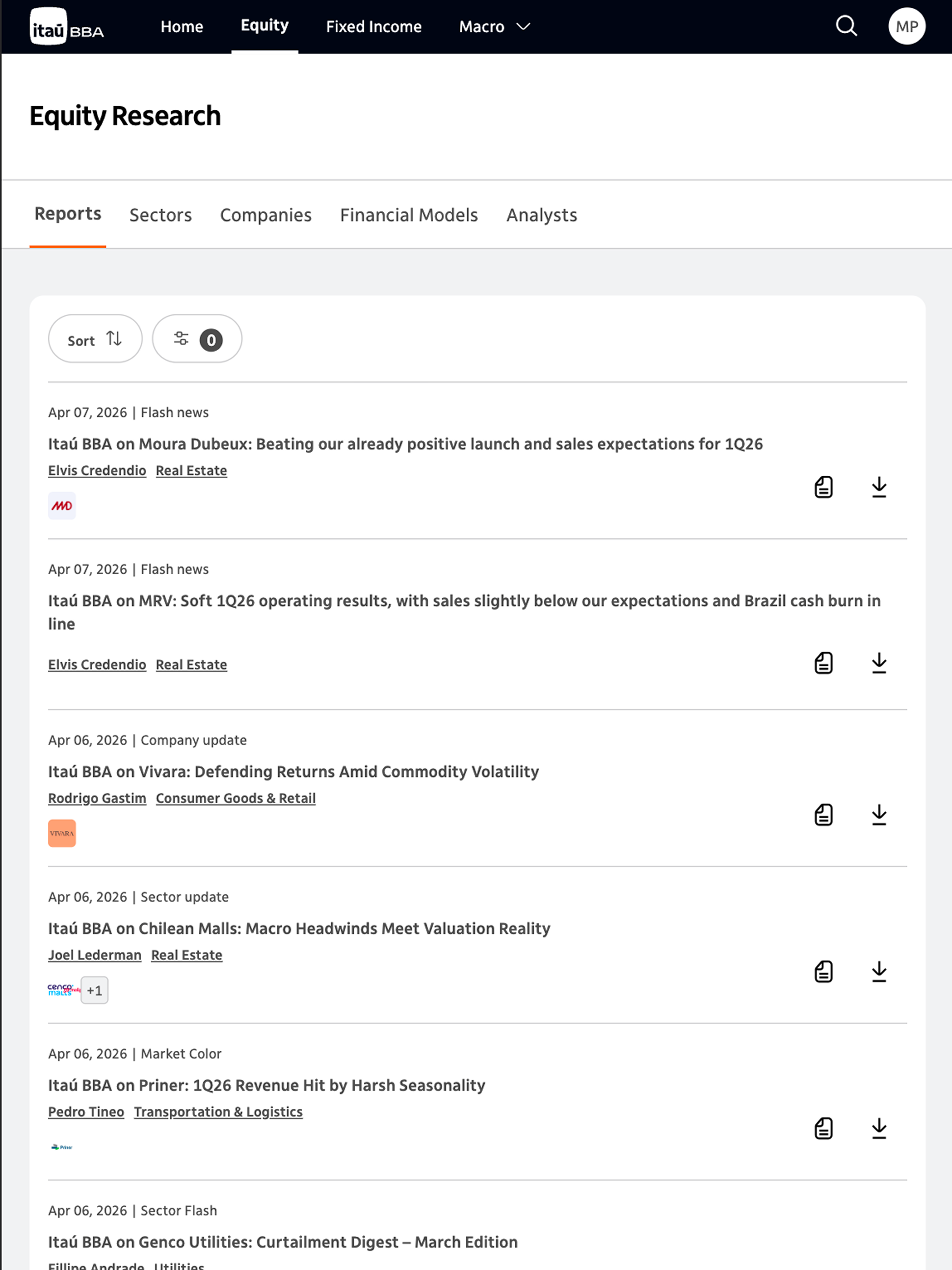Switch to the Analysts tab
The height and width of the screenshot is (1270, 952).
(541, 215)
